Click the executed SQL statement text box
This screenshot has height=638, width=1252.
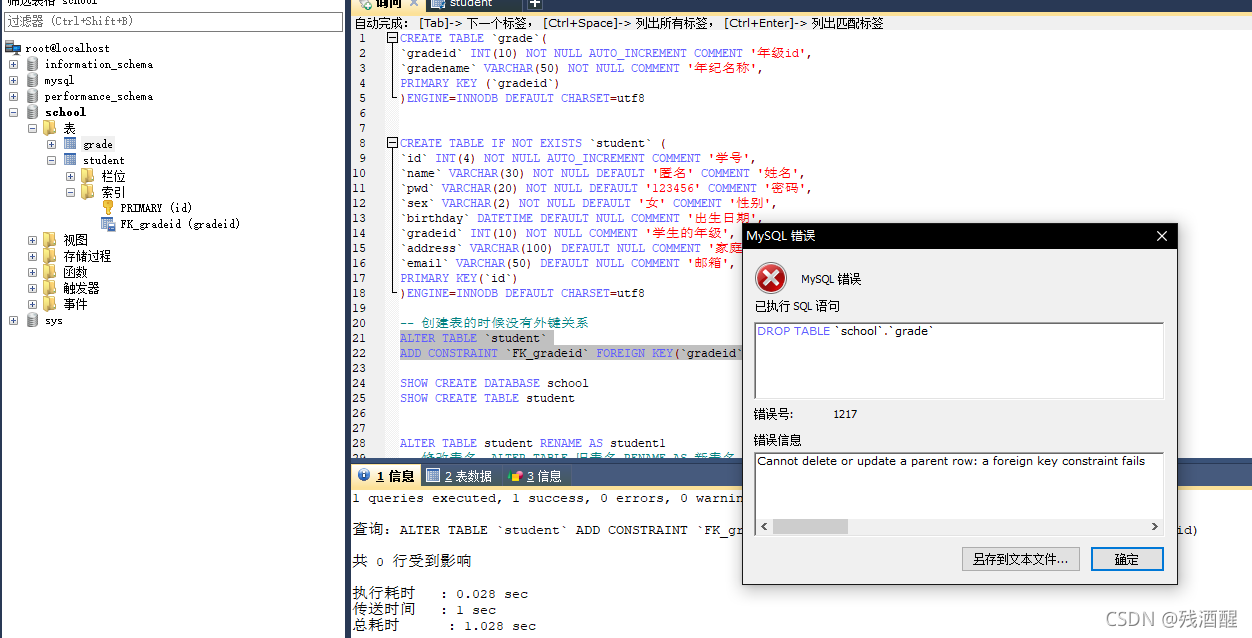pyautogui.click(x=959, y=361)
